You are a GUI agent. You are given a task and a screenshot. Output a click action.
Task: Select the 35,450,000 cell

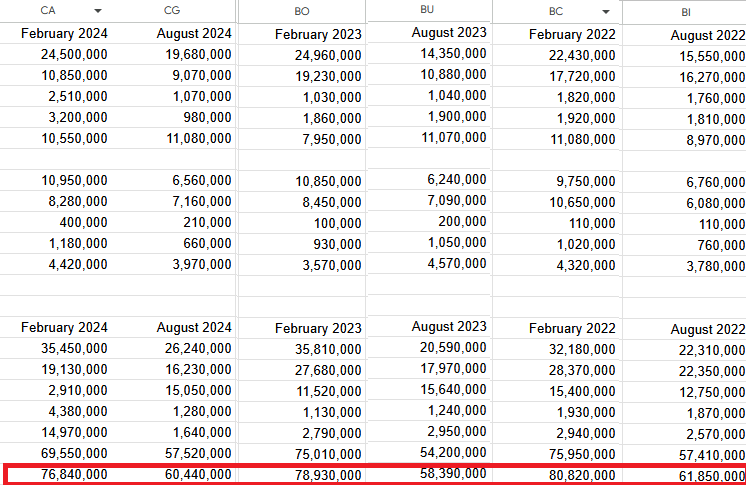(74, 348)
